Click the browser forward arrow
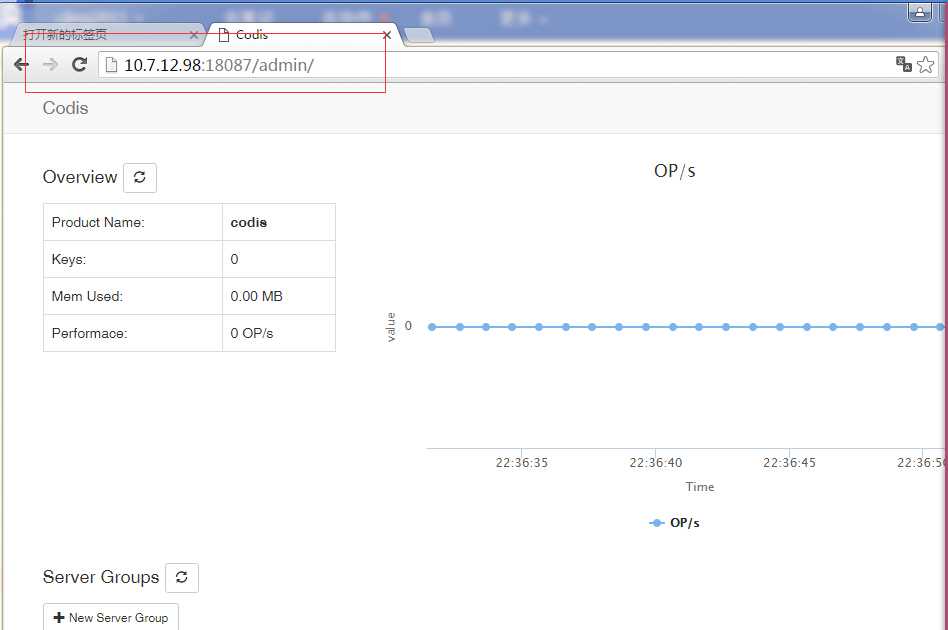 50,65
